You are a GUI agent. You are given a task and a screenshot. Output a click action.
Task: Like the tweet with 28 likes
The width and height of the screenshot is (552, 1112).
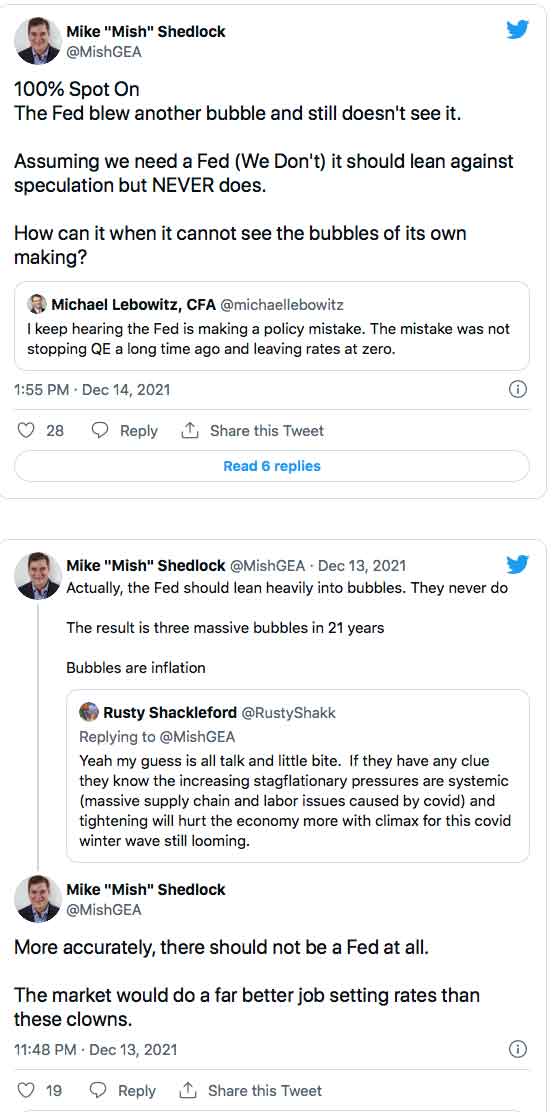(26, 430)
